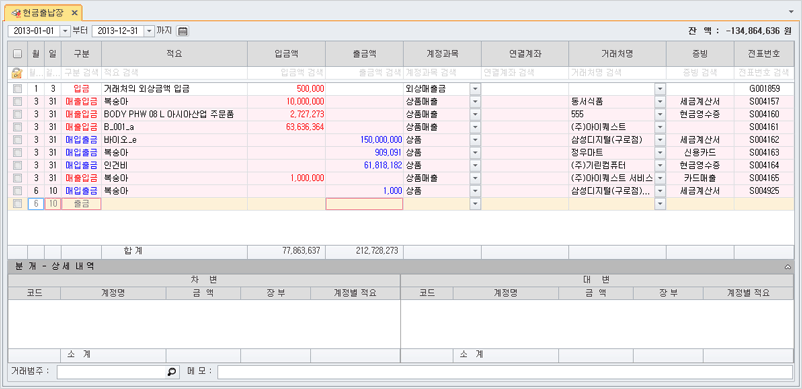Open account dropdown in the new entry row
Screen dimensions: 802x389
(475, 204)
